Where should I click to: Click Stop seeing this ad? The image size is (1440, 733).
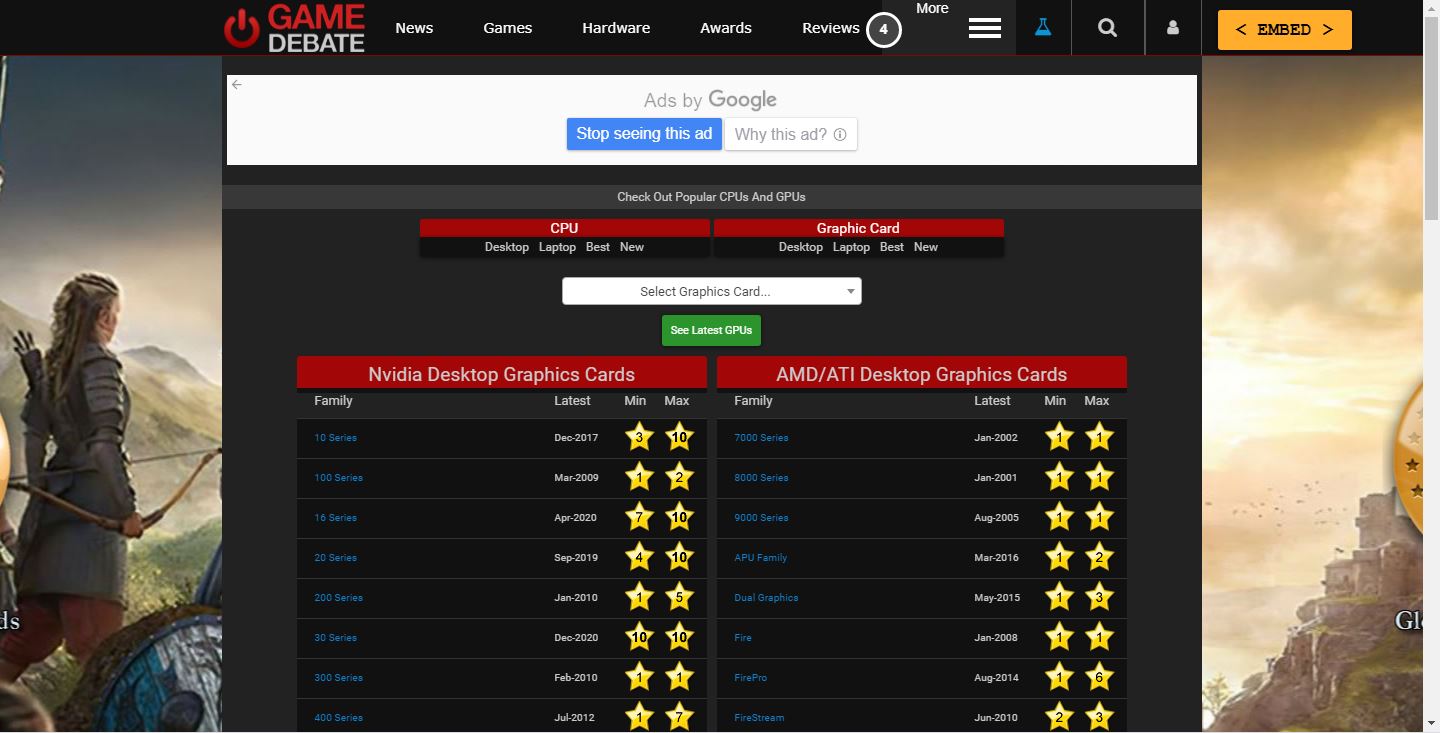tap(644, 134)
